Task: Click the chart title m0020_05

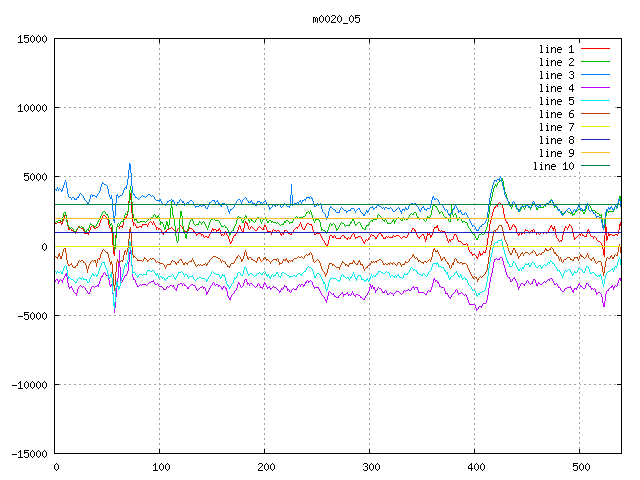Action: click(x=335, y=19)
